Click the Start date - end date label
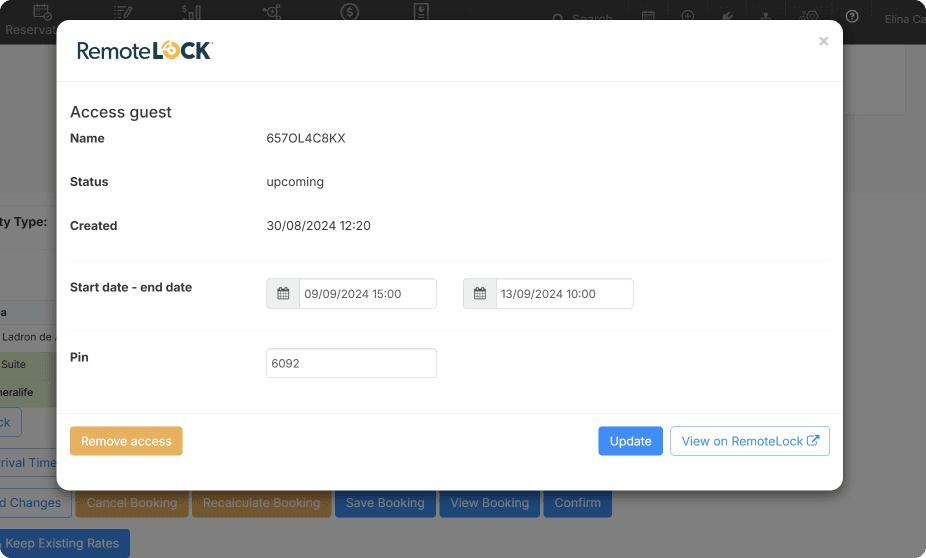This screenshot has height=558, width=926. (131, 288)
